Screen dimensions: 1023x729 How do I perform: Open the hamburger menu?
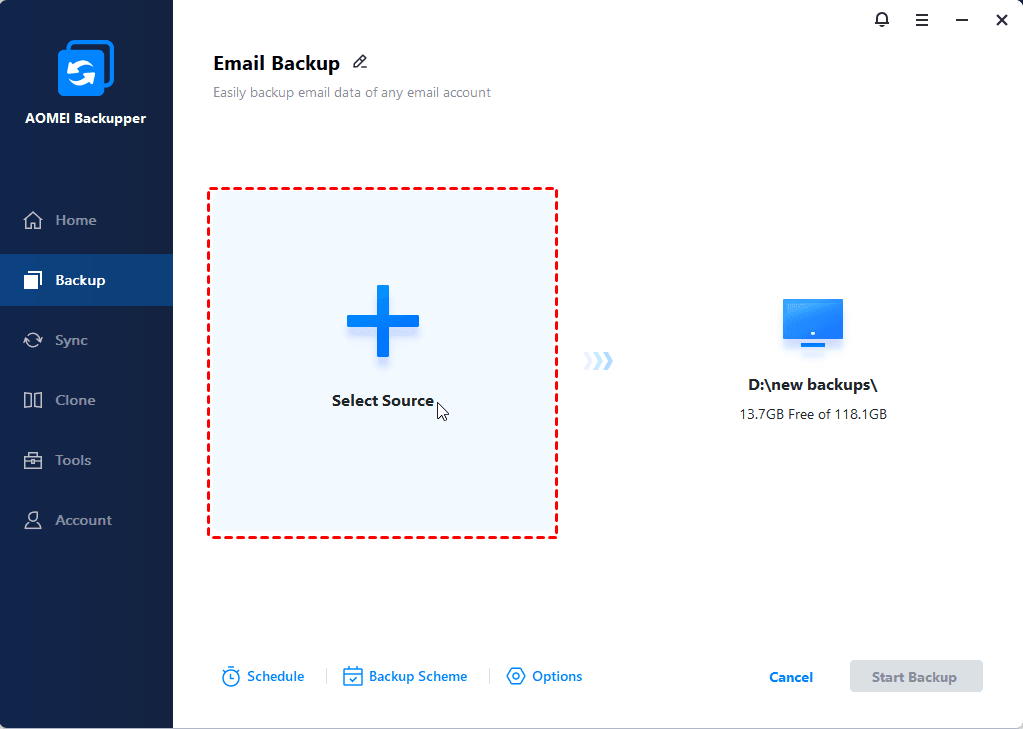pos(921,19)
